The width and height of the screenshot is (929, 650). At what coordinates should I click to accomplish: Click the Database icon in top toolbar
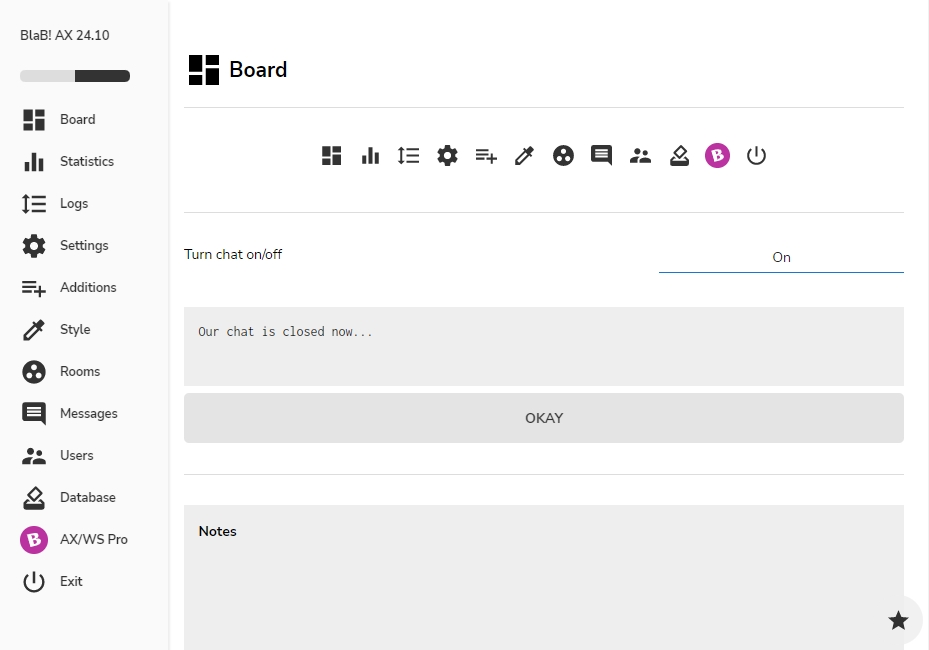679,156
